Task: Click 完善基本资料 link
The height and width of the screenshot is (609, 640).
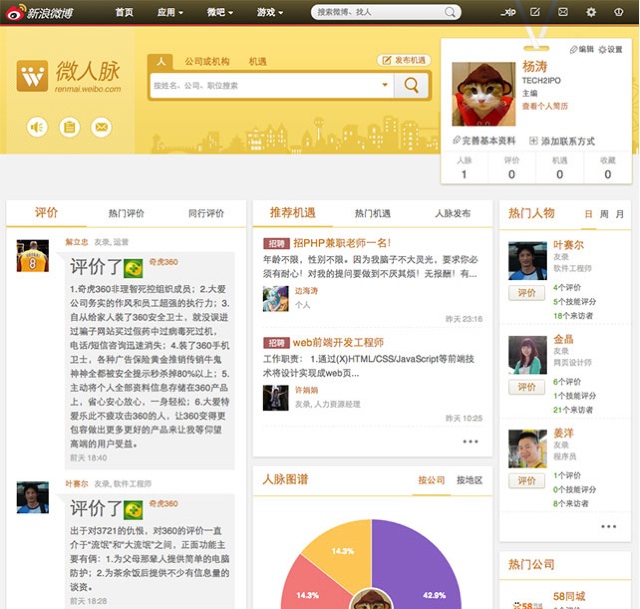Action: [484, 141]
